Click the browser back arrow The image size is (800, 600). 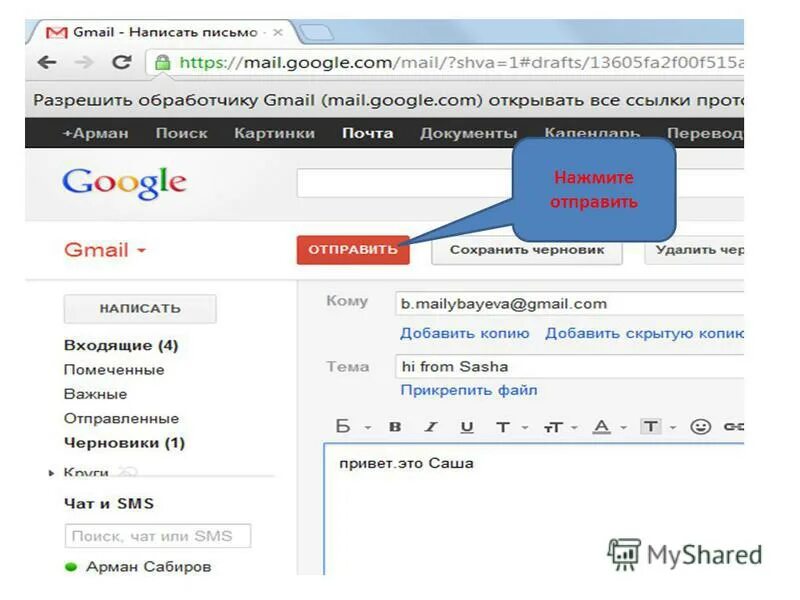pos(47,62)
